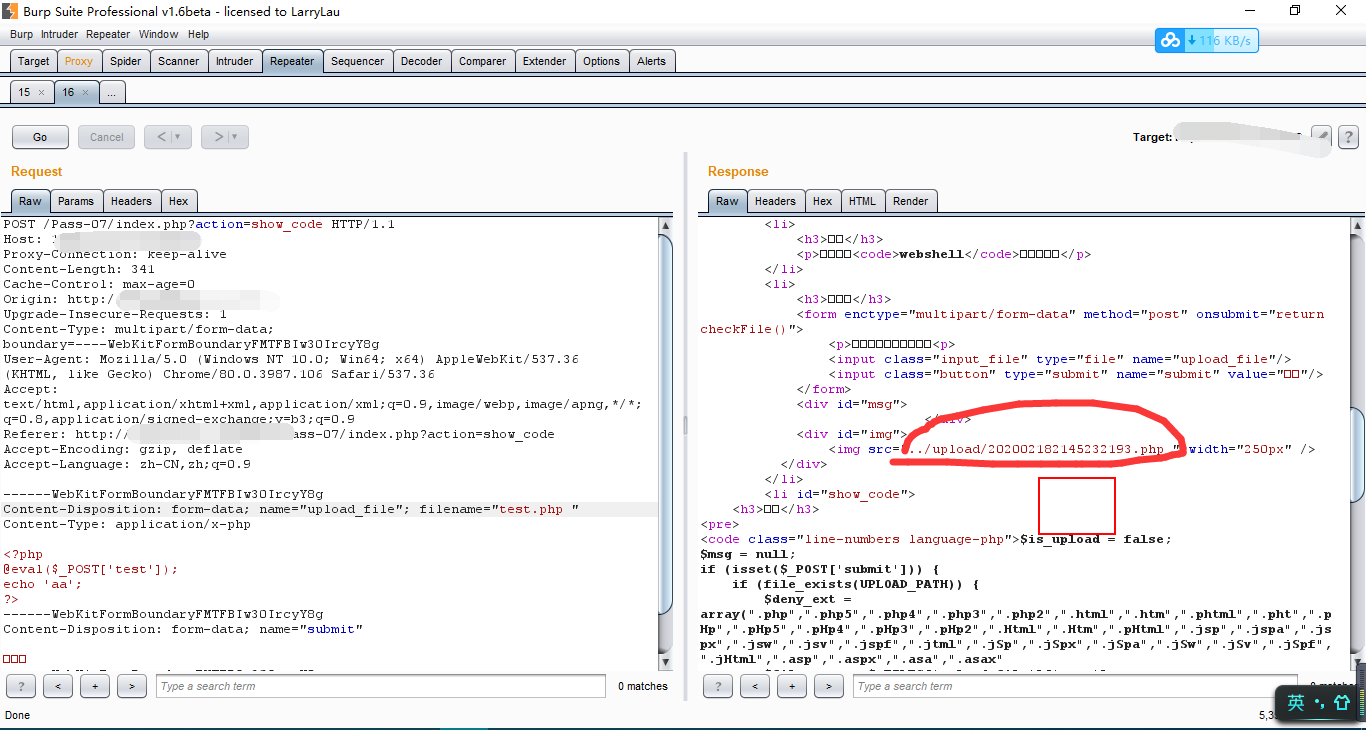Switch to the Options tab

(x=601, y=61)
